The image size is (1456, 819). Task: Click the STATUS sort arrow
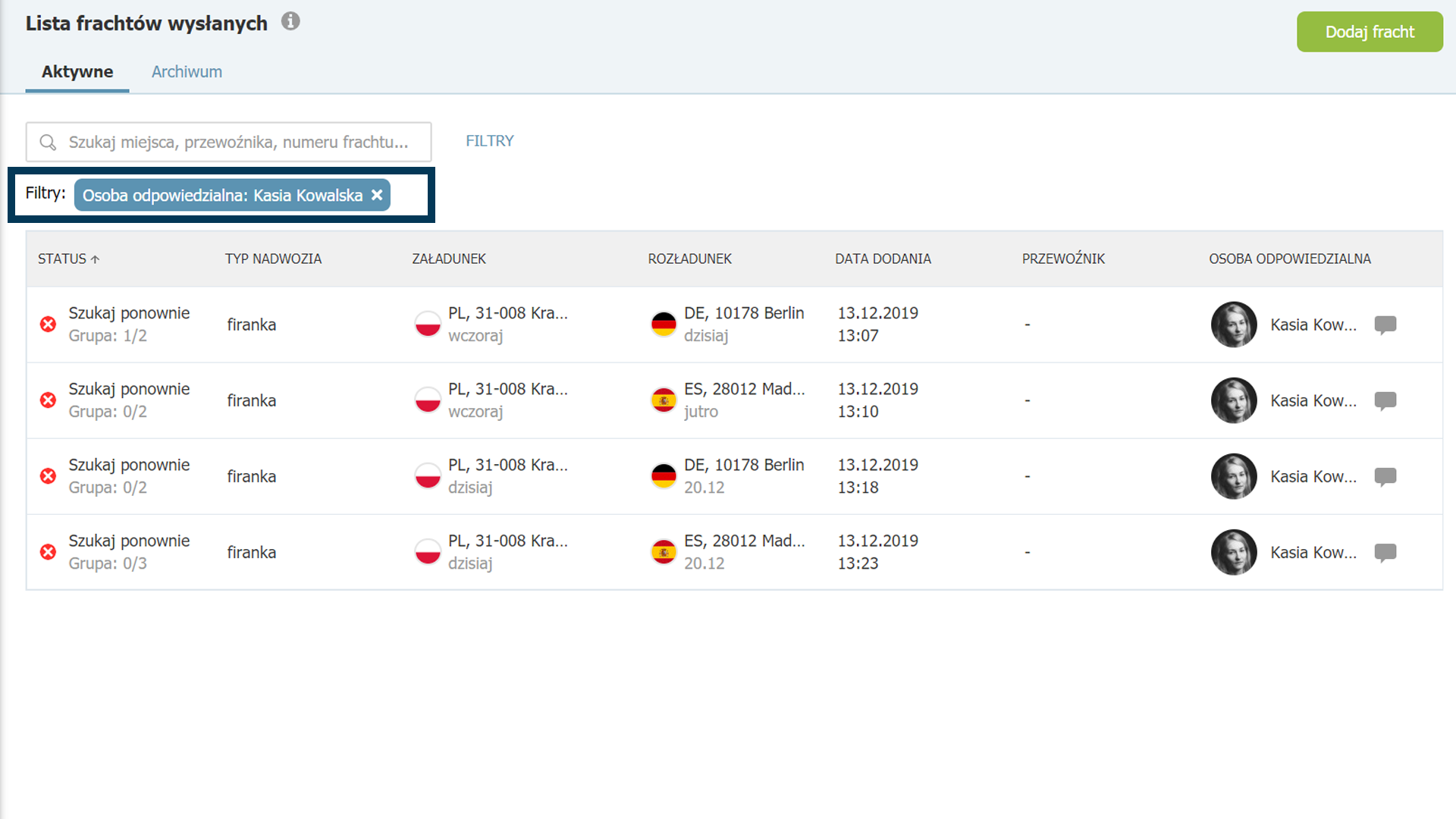coord(95,259)
